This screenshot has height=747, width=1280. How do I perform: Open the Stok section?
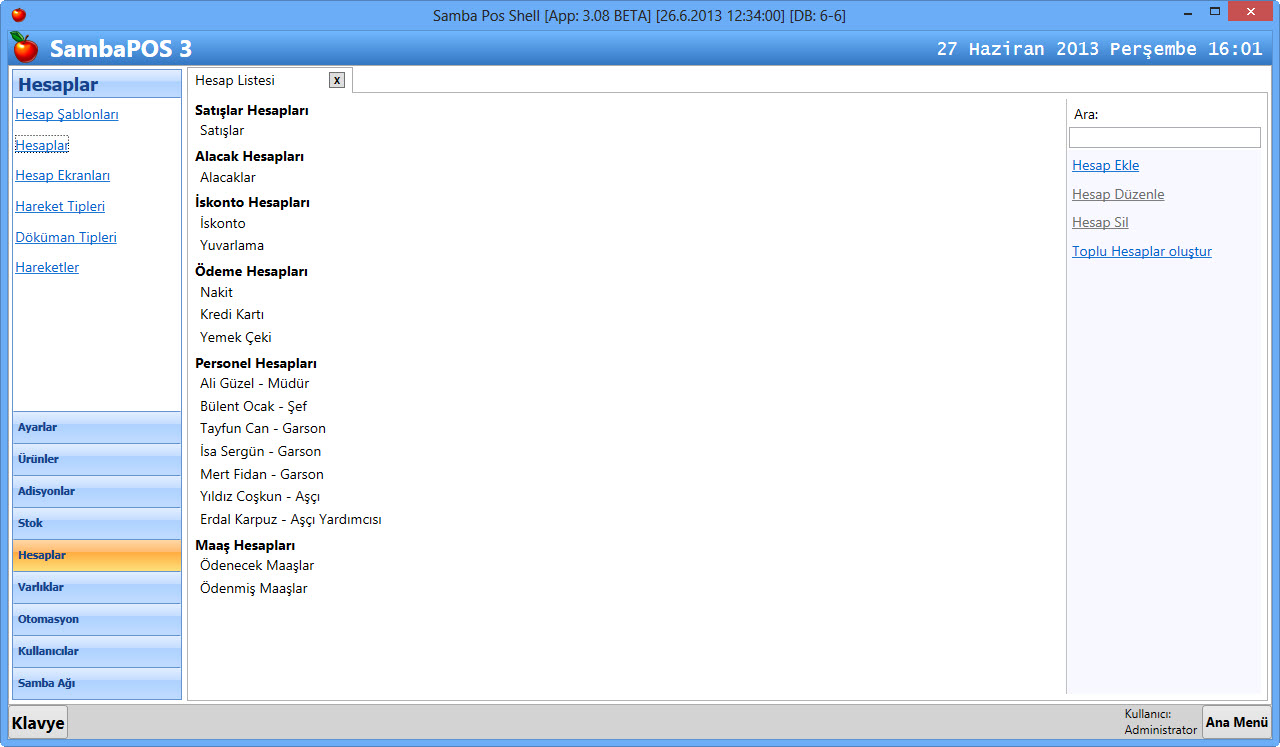point(97,524)
